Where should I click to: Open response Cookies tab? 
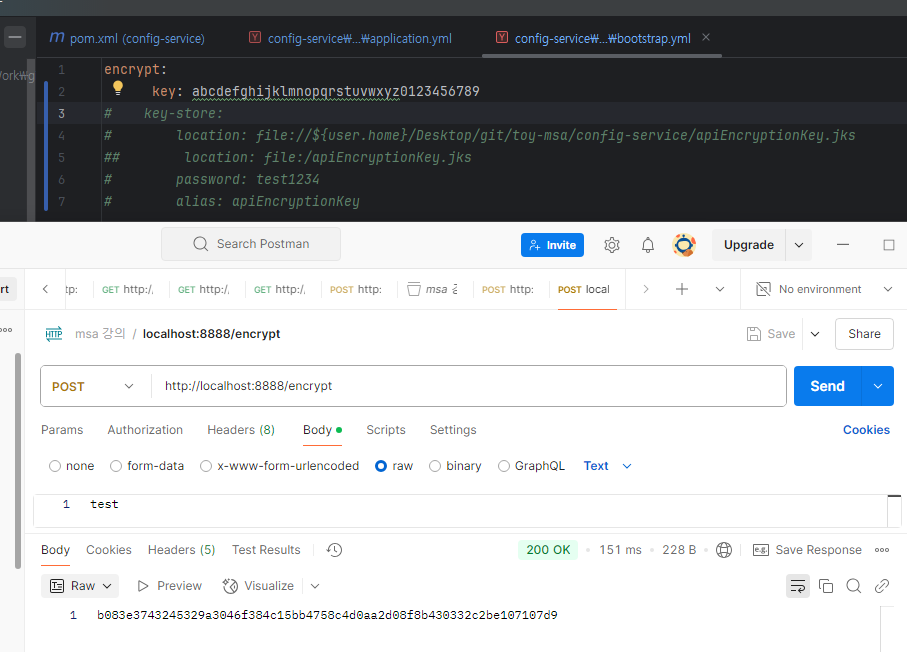tap(109, 550)
